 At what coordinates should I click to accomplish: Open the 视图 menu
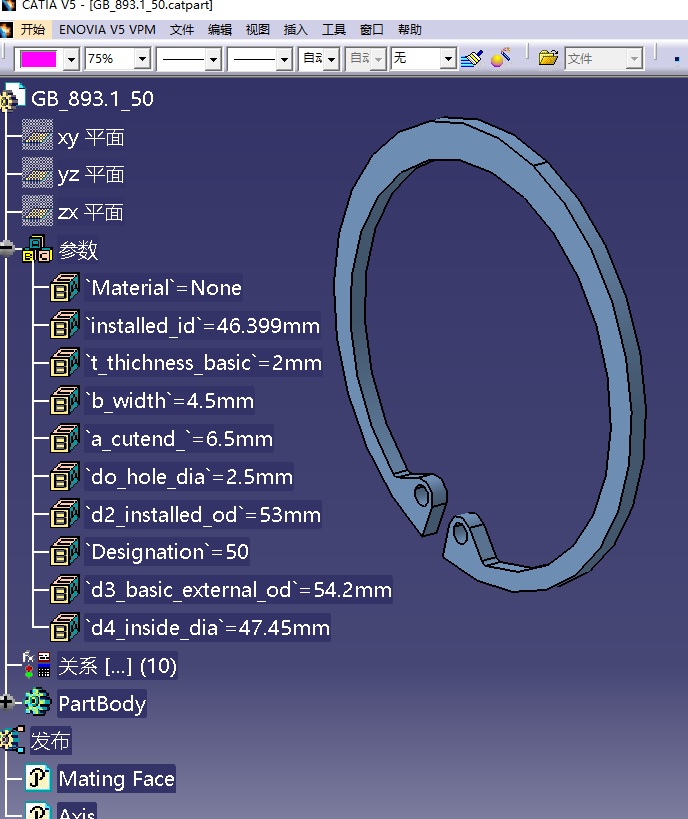tap(258, 30)
